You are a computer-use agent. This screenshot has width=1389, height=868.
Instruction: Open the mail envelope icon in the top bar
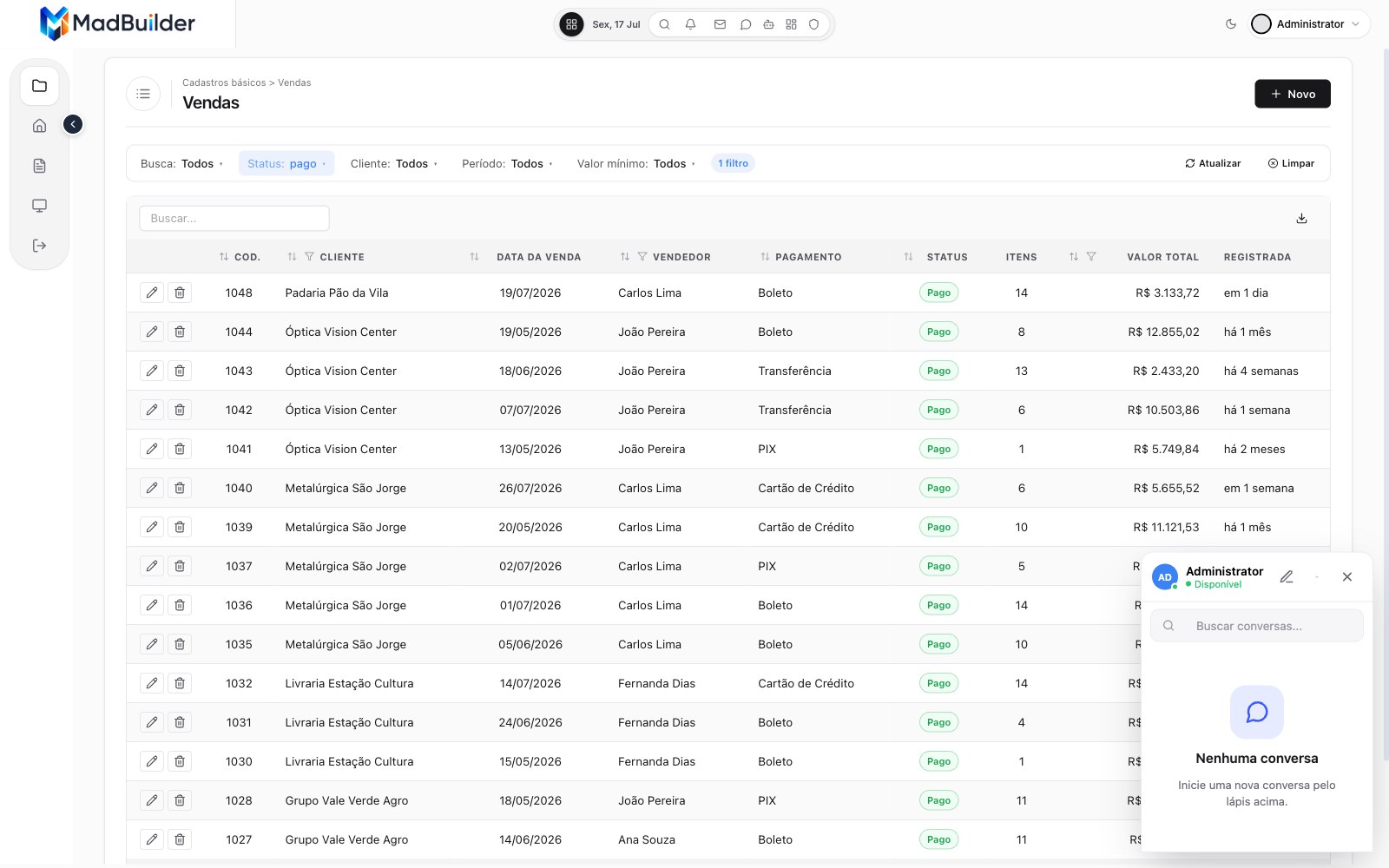point(720,24)
